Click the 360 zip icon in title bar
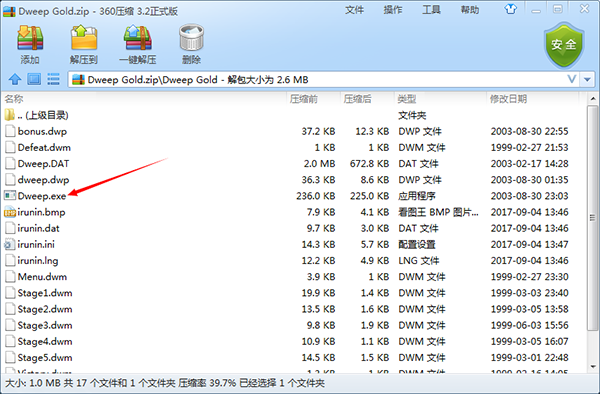This screenshot has height=394, width=600. 9,11
